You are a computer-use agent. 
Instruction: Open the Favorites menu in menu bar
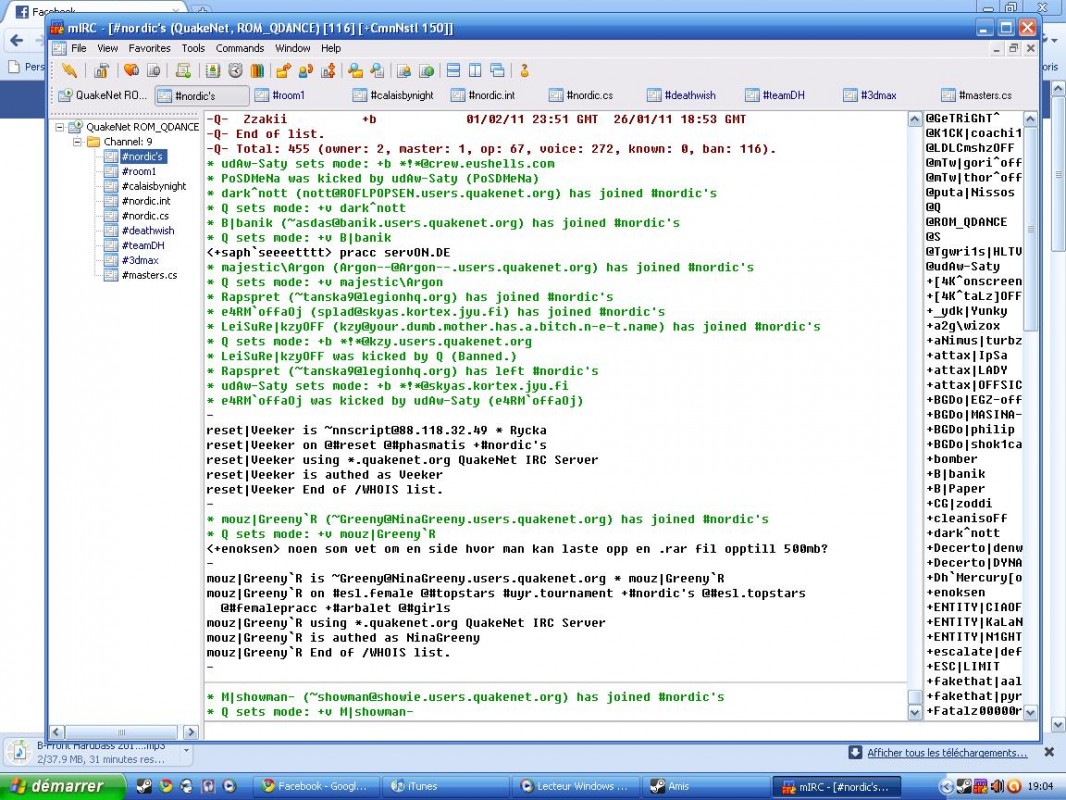pyautogui.click(x=149, y=47)
